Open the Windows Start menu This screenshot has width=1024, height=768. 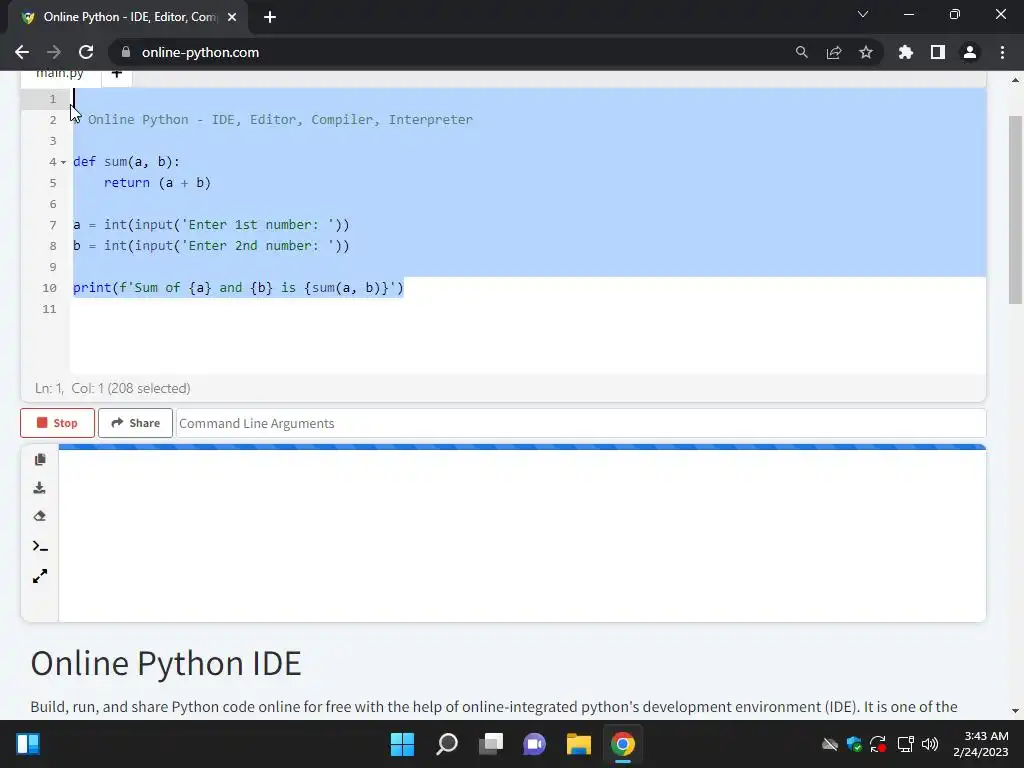click(402, 744)
